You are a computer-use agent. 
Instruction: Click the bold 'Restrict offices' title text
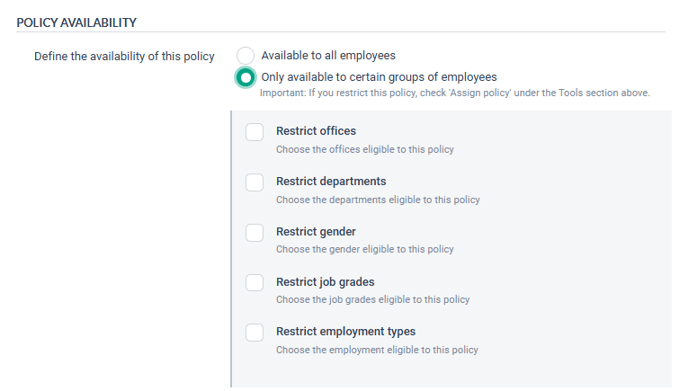tap(316, 131)
